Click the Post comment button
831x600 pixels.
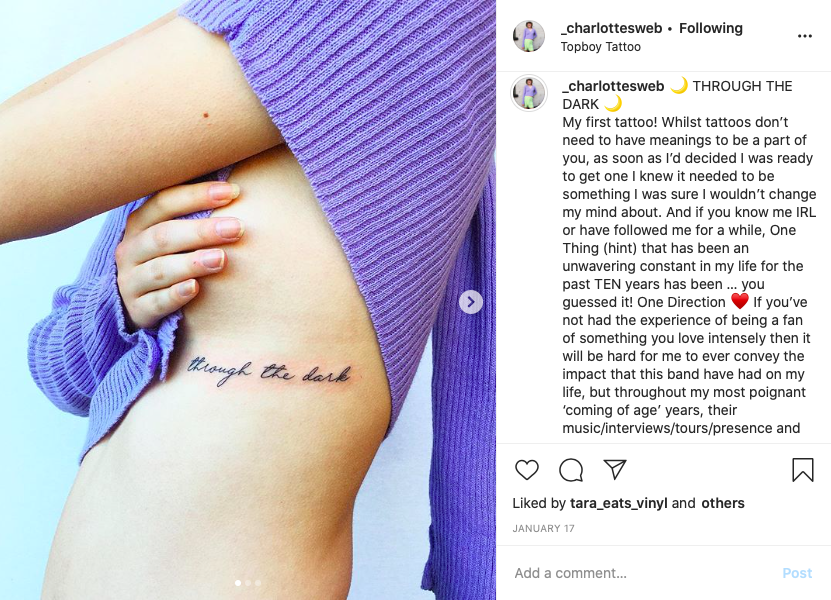point(797,573)
